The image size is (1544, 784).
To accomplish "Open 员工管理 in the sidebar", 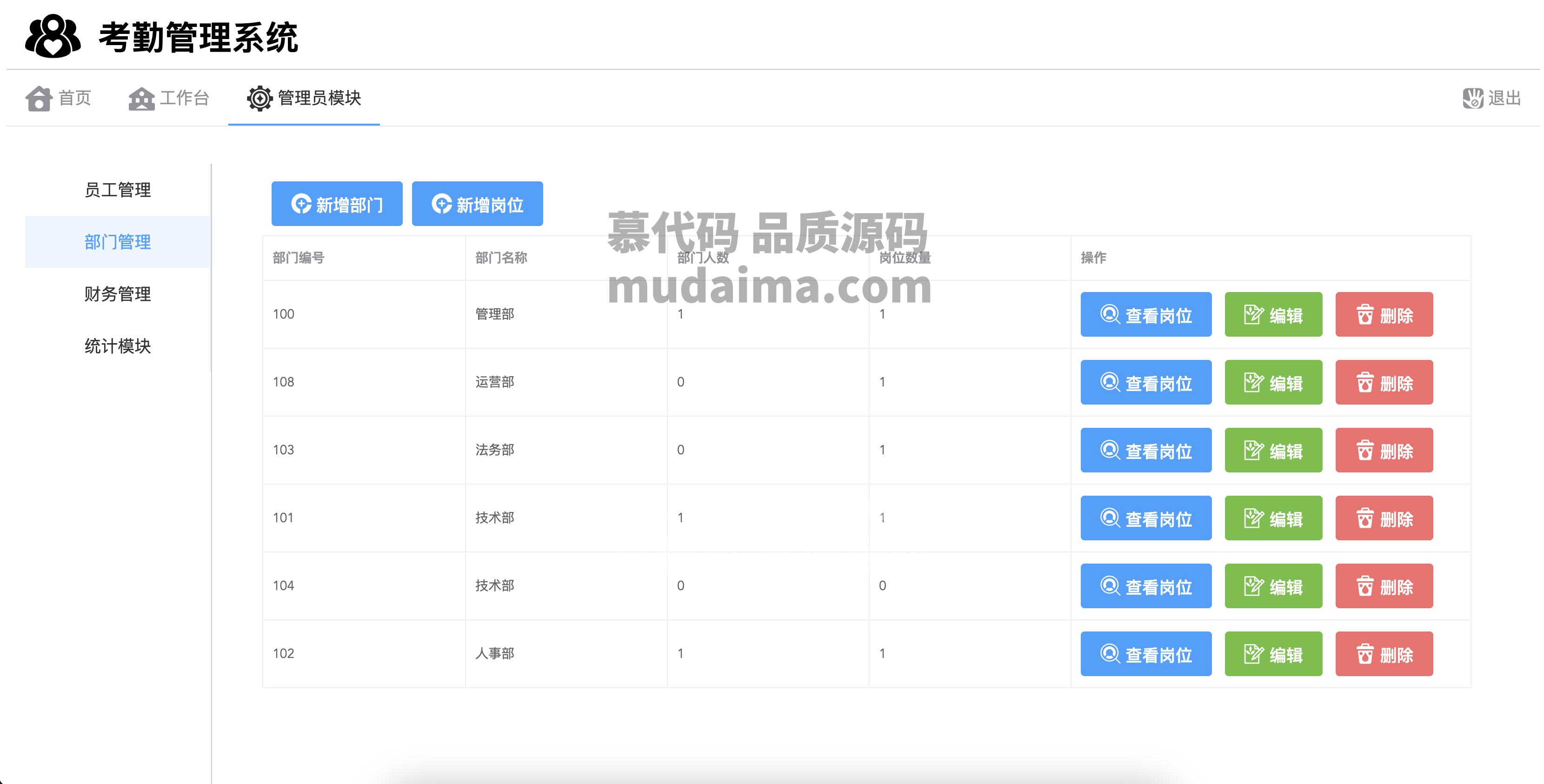I will click(x=118, y=190).
